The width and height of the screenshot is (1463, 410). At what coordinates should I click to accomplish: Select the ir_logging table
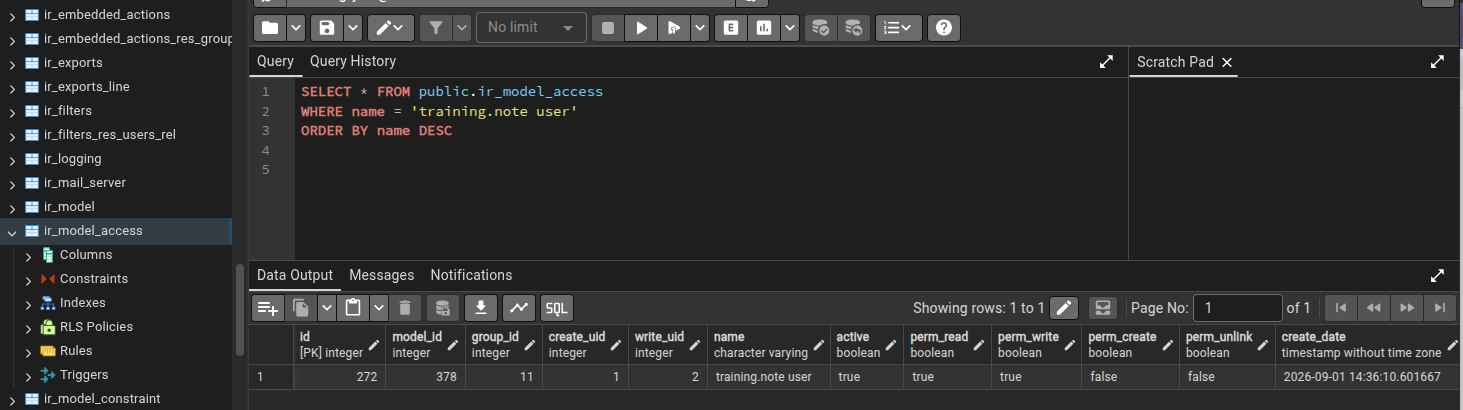[72, 159]
